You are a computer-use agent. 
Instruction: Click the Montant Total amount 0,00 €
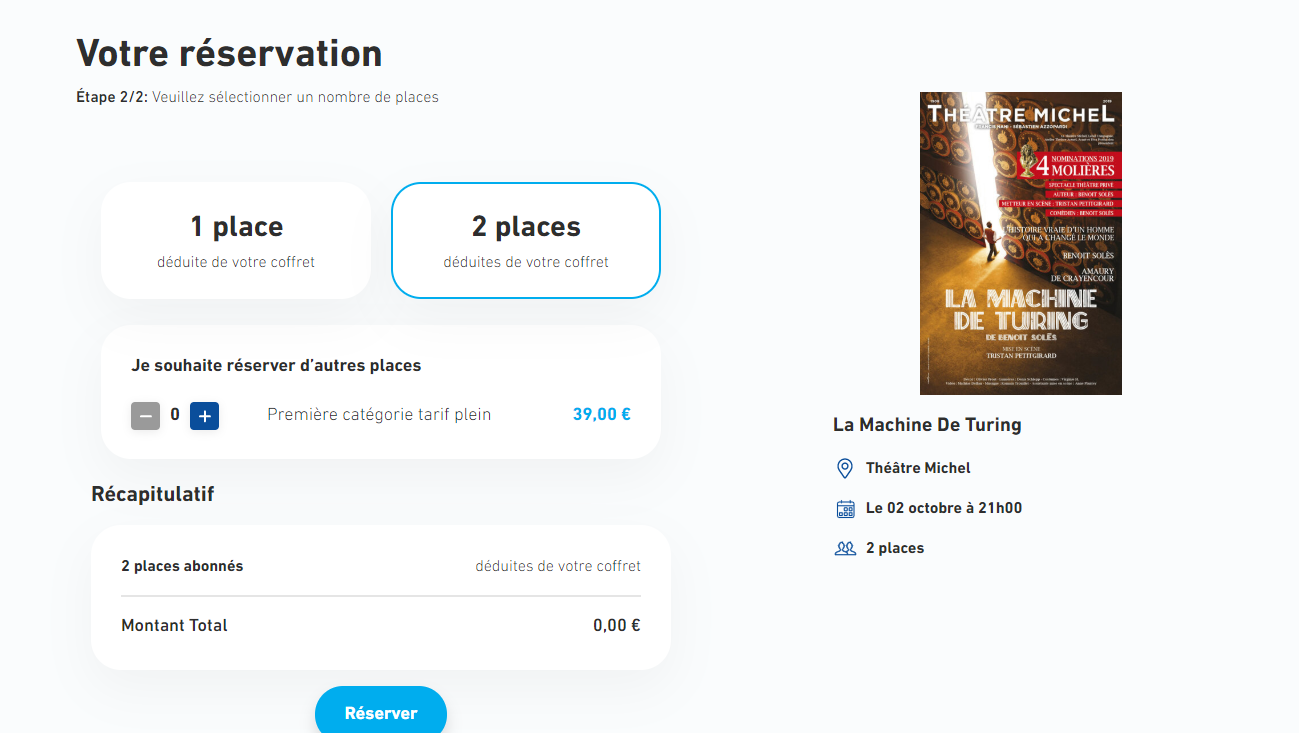point(616,626)
